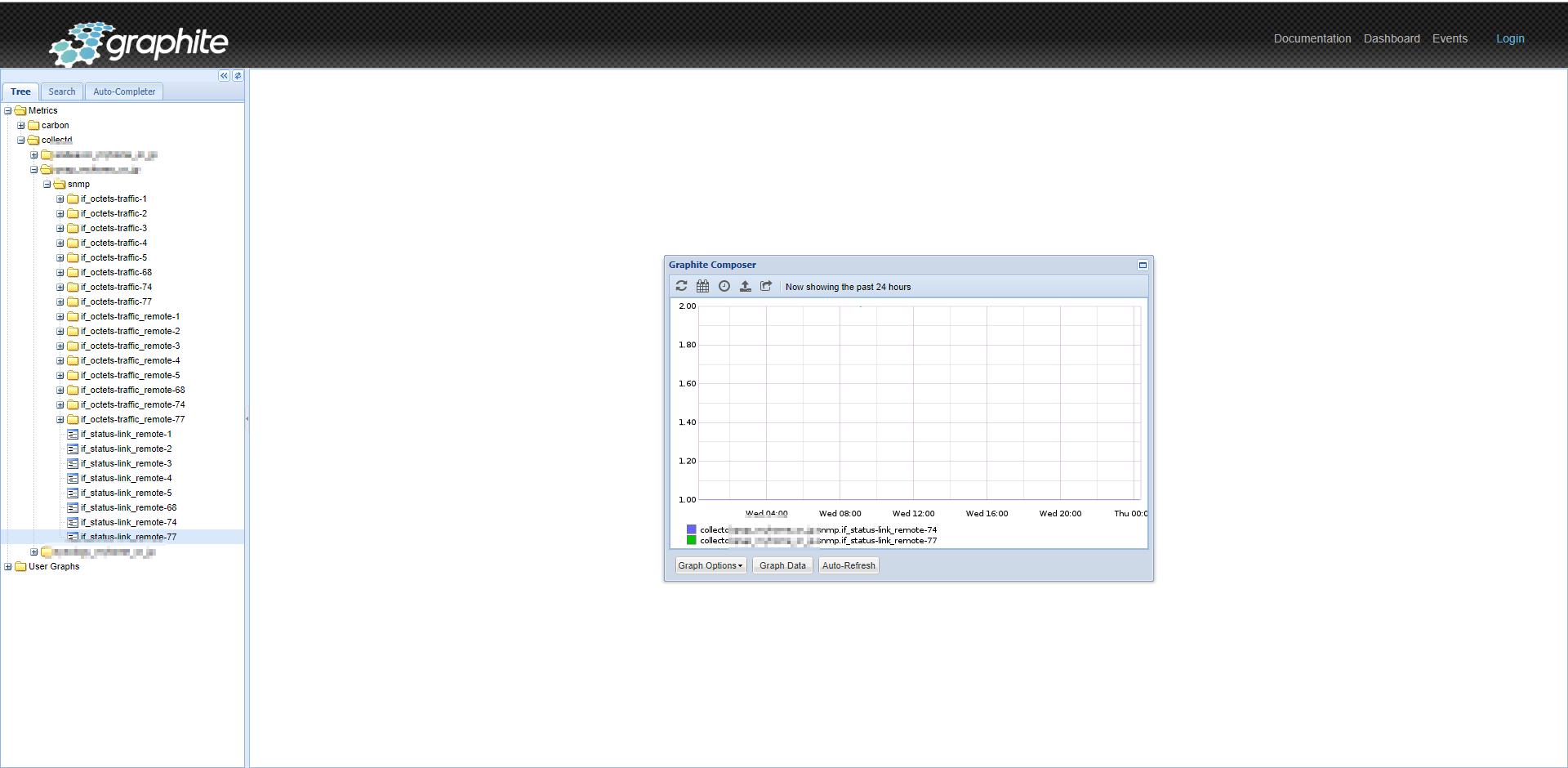Image resolution: width=1568 pixels, height=768 pixels.
Task: Open the Graph Options dropdown
Action: [710, 565]
